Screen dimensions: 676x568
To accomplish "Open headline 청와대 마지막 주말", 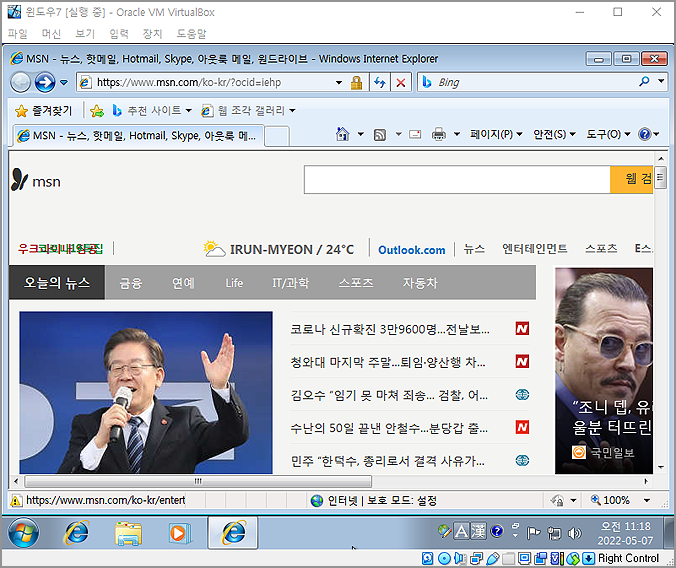I will 388,362.
